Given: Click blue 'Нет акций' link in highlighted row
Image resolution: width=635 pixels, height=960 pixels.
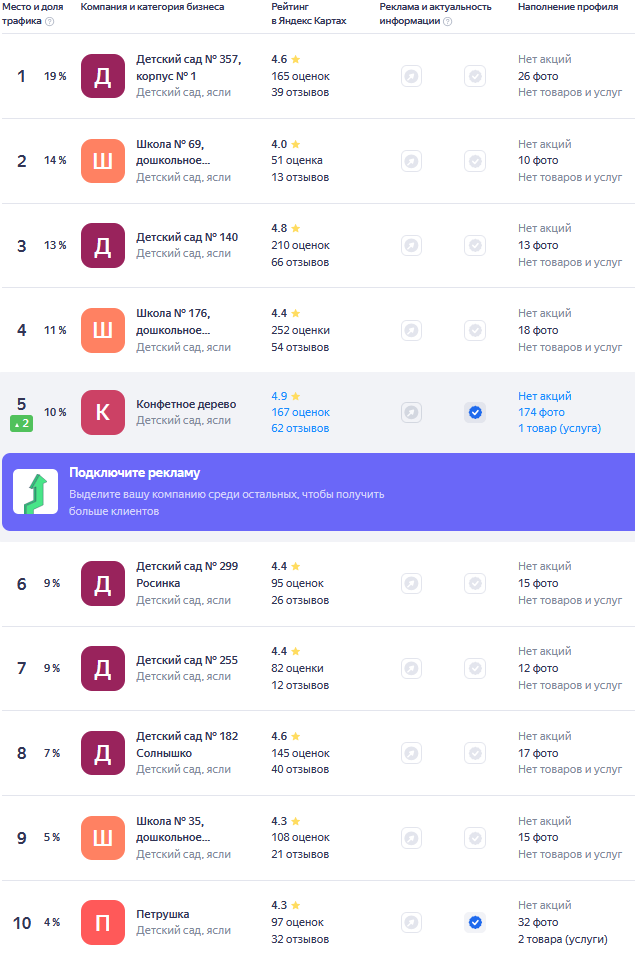Looking at the screenshot, I should [545, 396].
